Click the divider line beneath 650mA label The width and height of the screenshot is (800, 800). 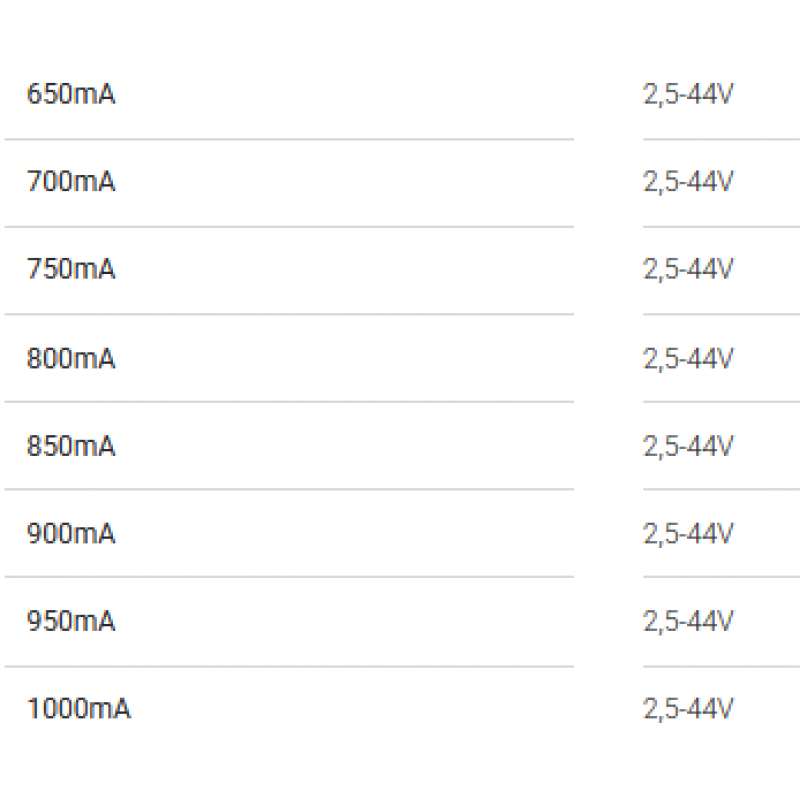pos(288,139)
